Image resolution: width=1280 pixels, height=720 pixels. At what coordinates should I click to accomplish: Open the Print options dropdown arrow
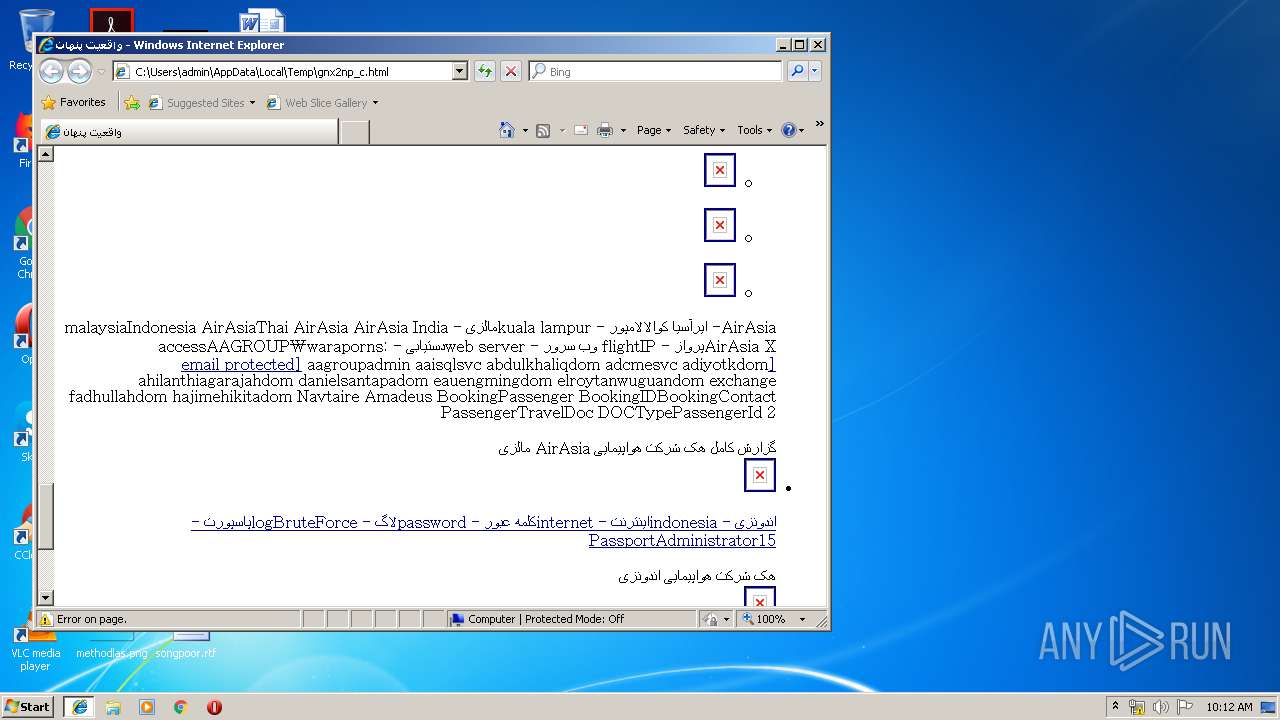click(x=623, y=130)
